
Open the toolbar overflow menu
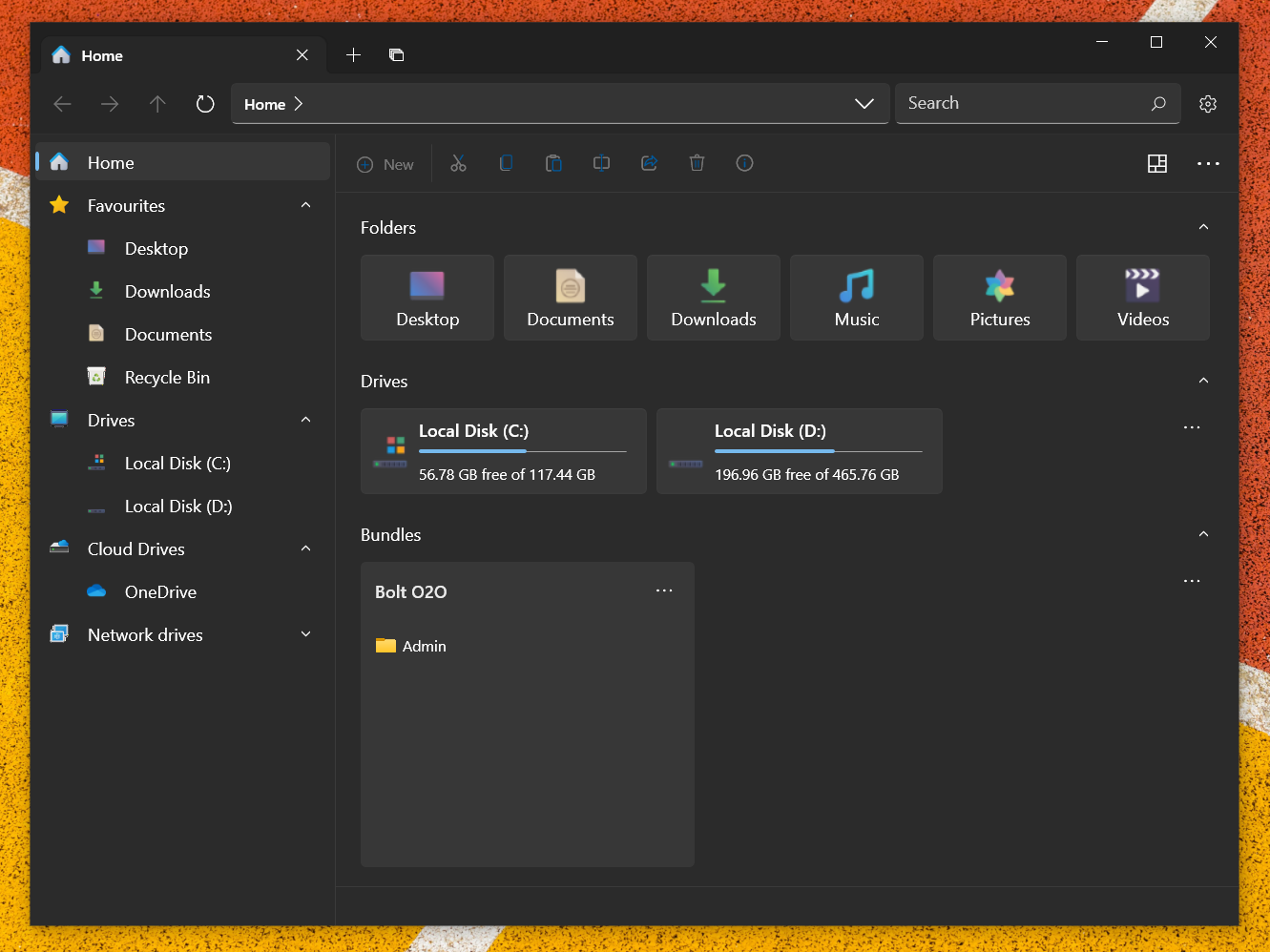point(1208,163)
